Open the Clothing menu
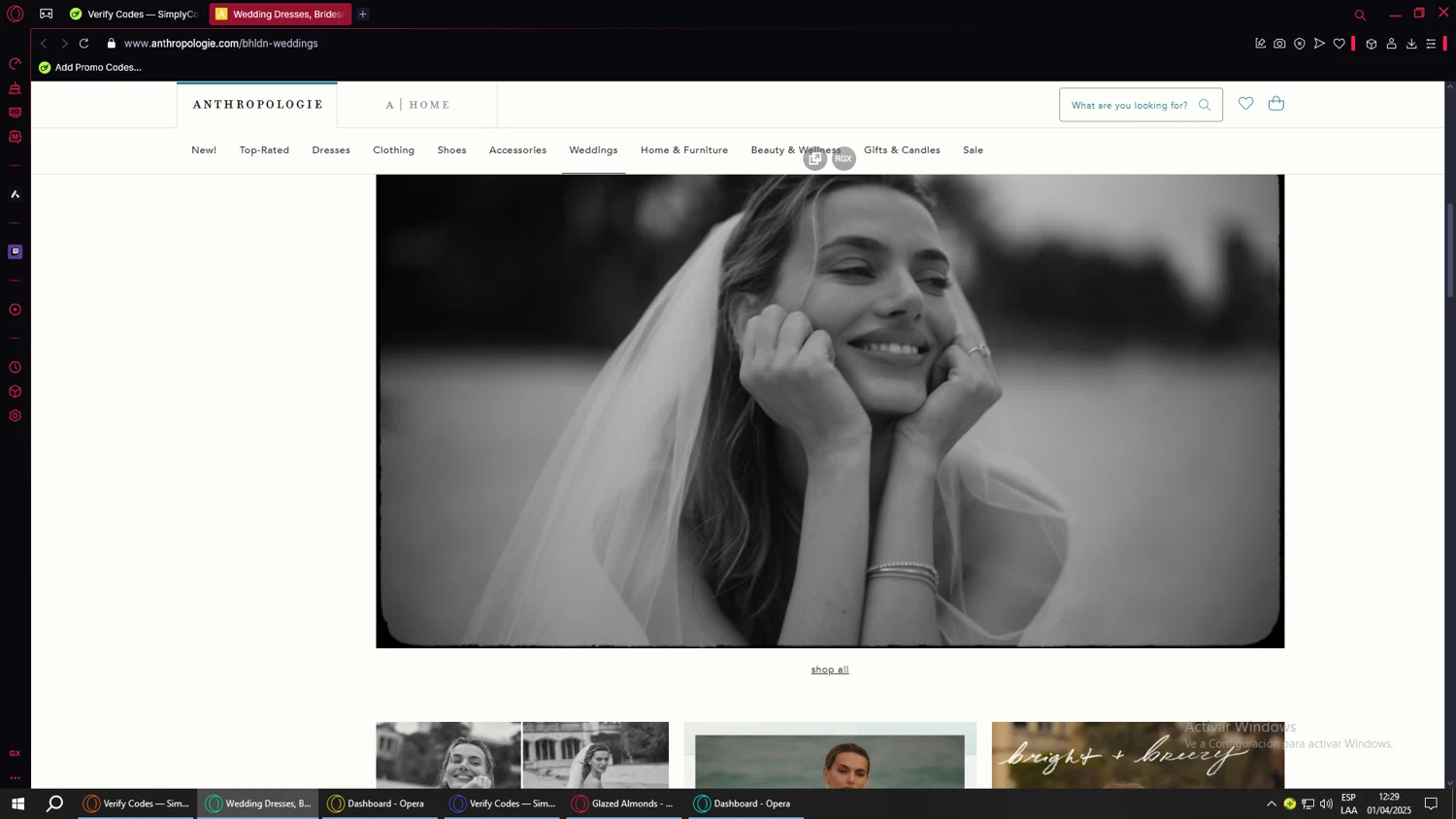 [x=393, y=150]
